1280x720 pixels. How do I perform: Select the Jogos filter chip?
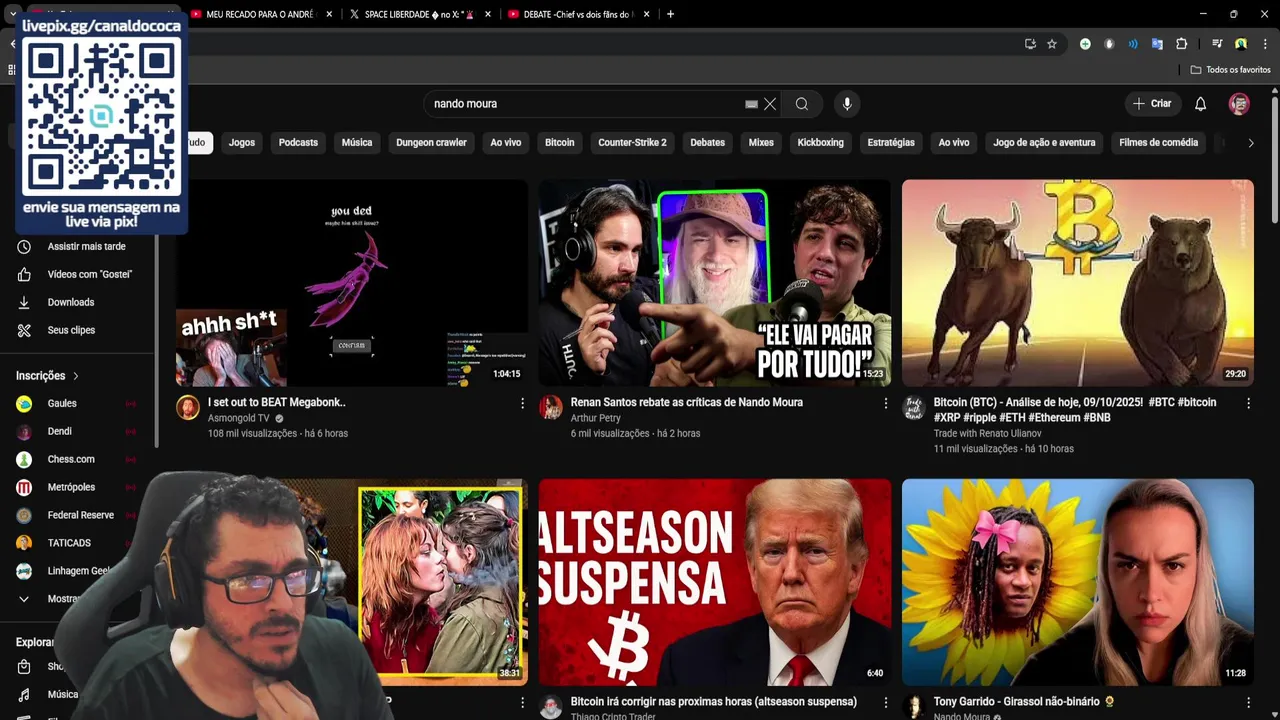coord(242,143)
